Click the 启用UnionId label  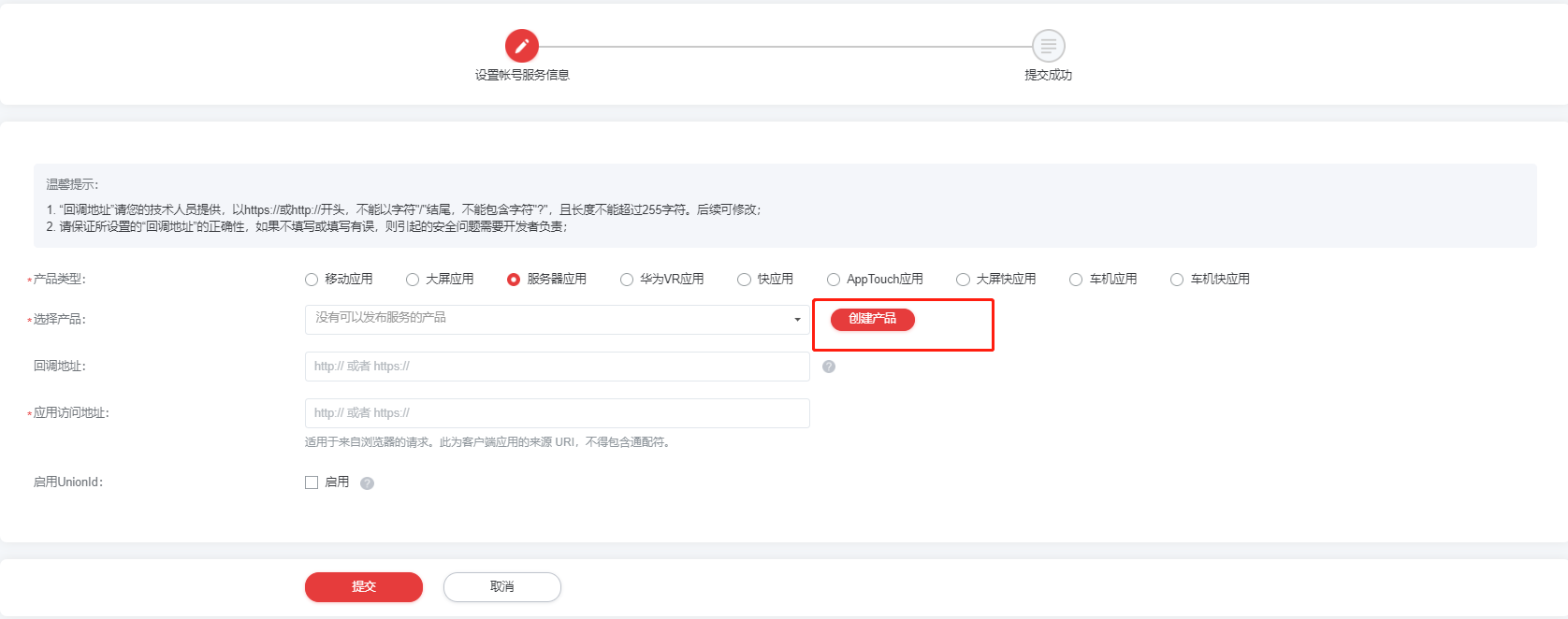pos(68,482)
